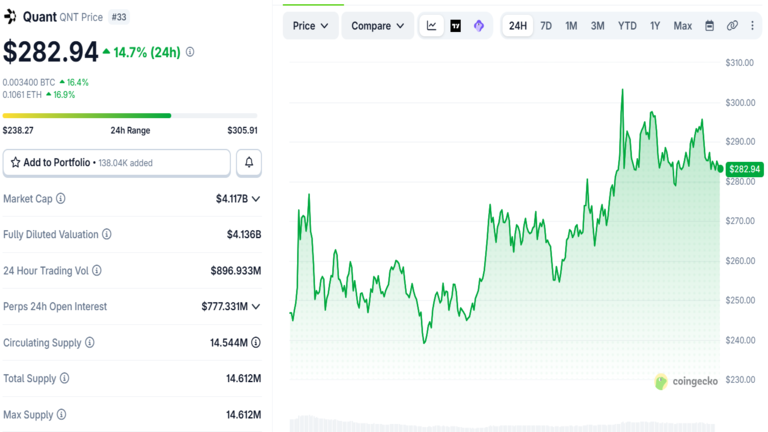
Task: Click the 14.7% (24h) change text
Action: click(147, 52)
